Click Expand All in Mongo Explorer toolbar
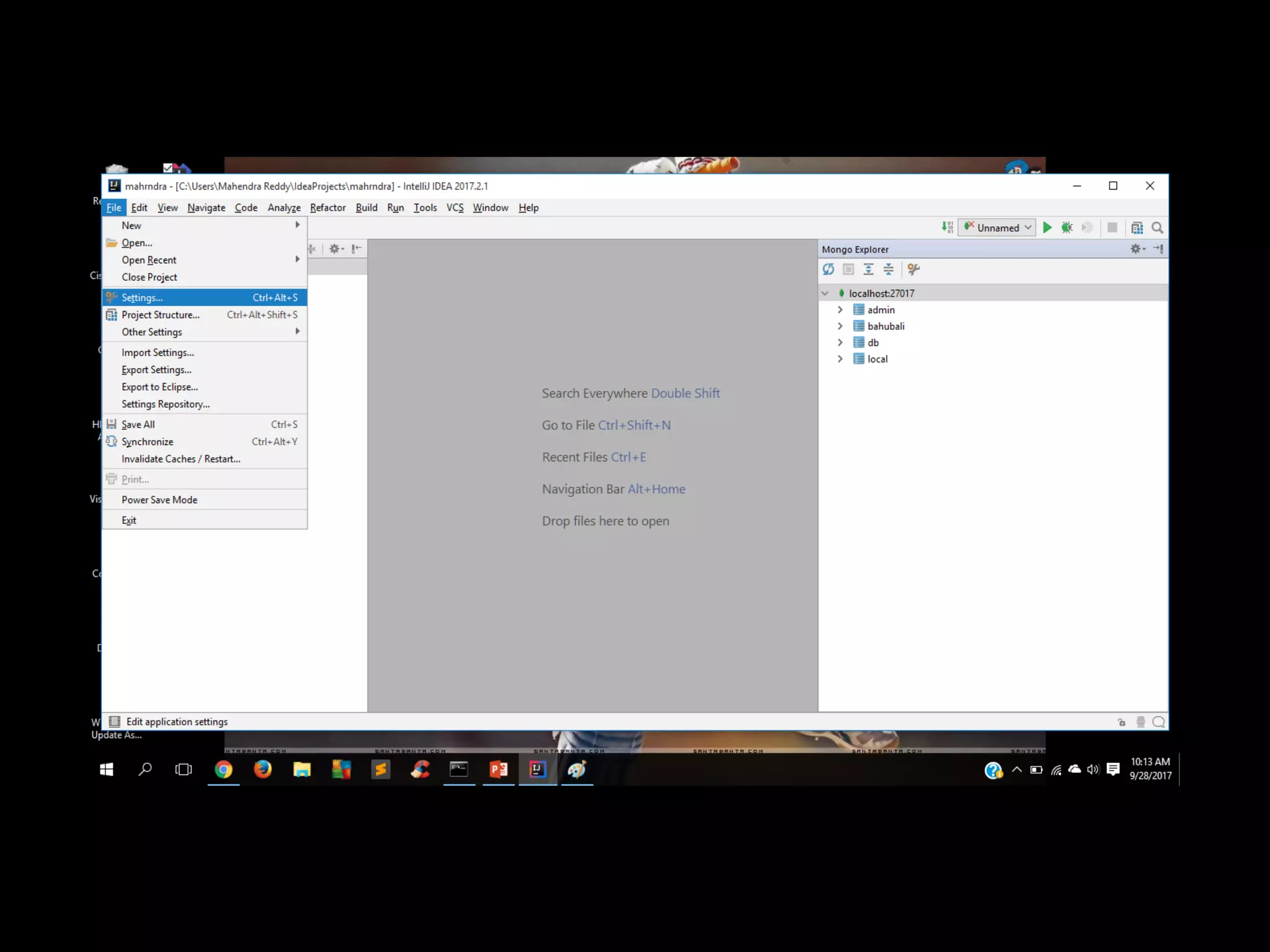This screenshot has width=1270, height=952. (868, 269)
